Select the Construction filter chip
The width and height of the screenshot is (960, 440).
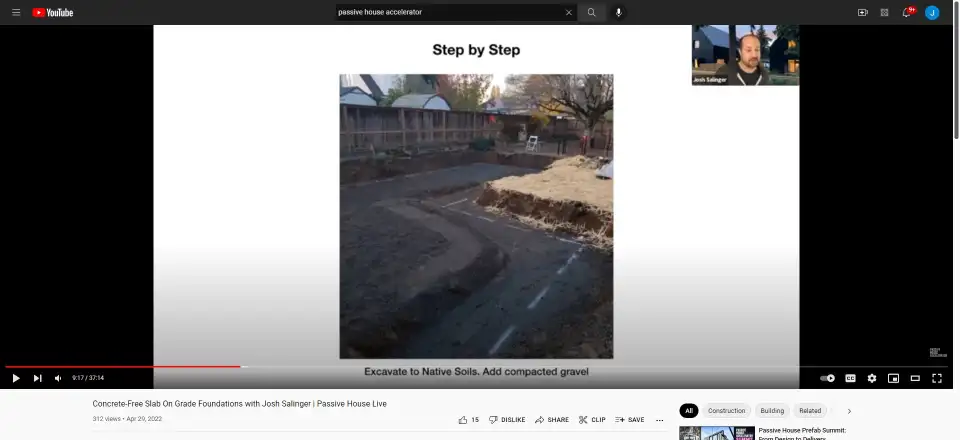[x=726, y=411]
